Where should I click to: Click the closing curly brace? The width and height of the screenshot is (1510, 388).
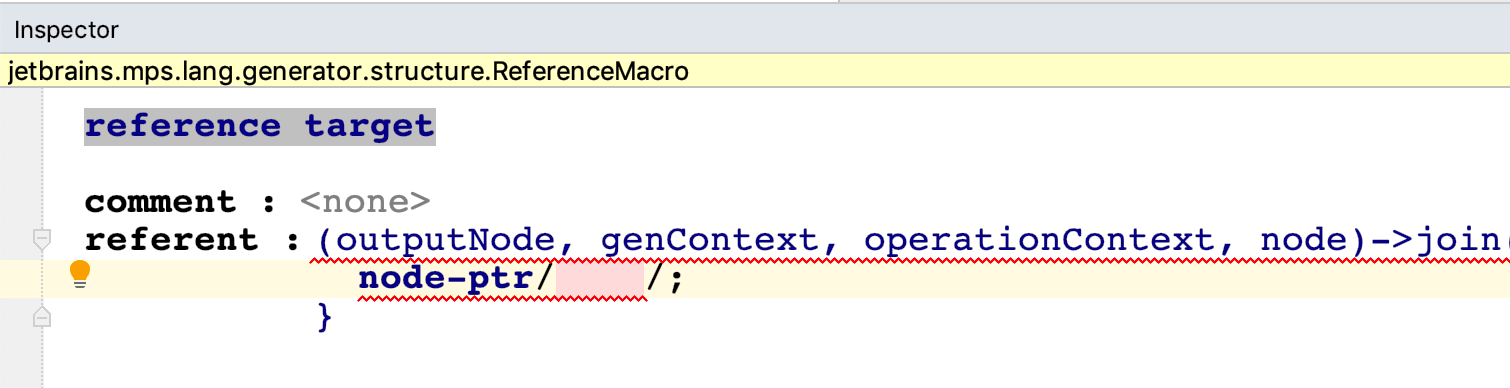coord(324,318)
